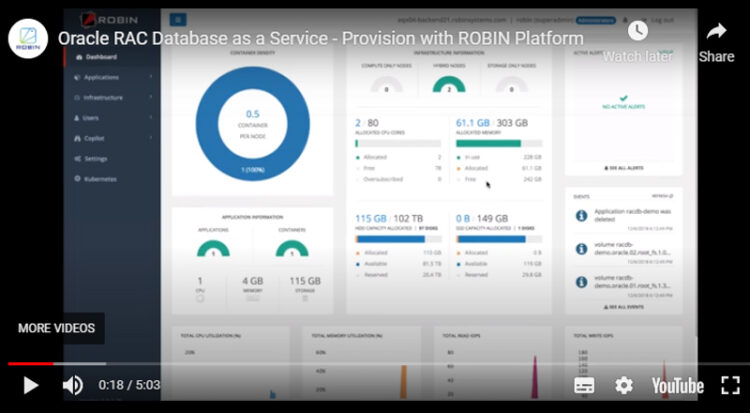Click the Total Read IOPS chart
This screenshot has width=750, height=413.
click(493, 364)
